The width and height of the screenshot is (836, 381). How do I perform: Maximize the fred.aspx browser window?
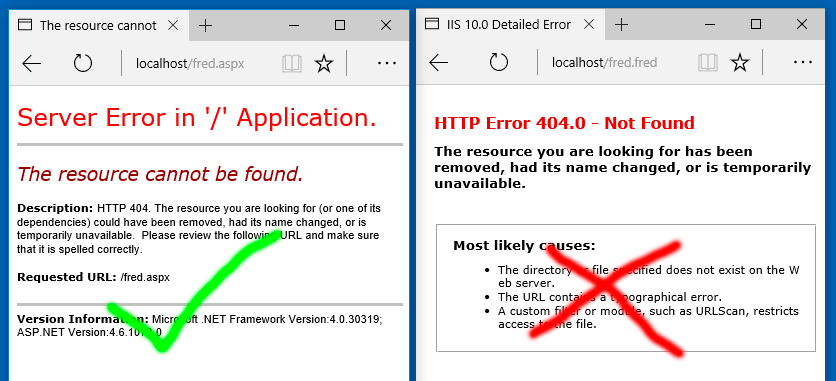click(340, 25)
